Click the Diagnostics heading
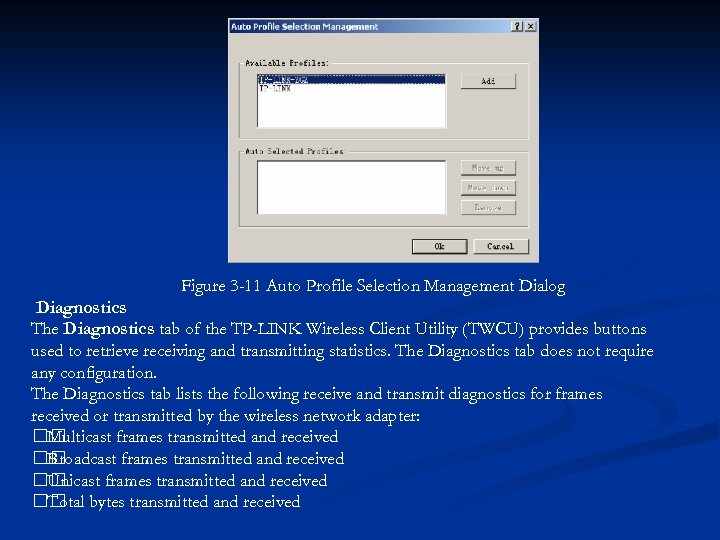The width and height of the screenshot is (720, 540). click(81, 308)
